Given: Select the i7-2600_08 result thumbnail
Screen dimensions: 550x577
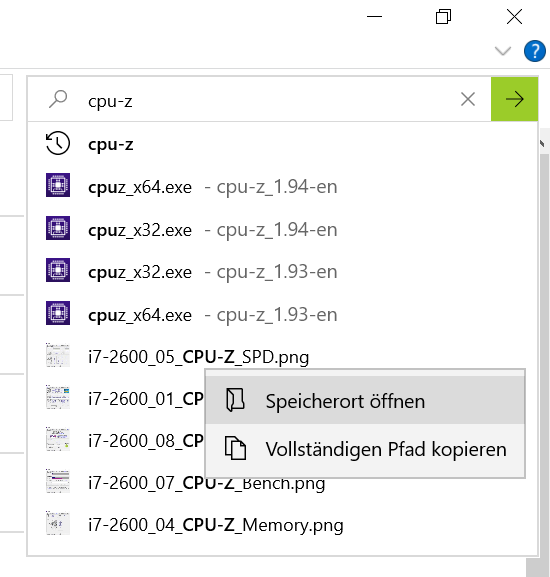Looking at the screenshot, I should click(x=58, y=439).
